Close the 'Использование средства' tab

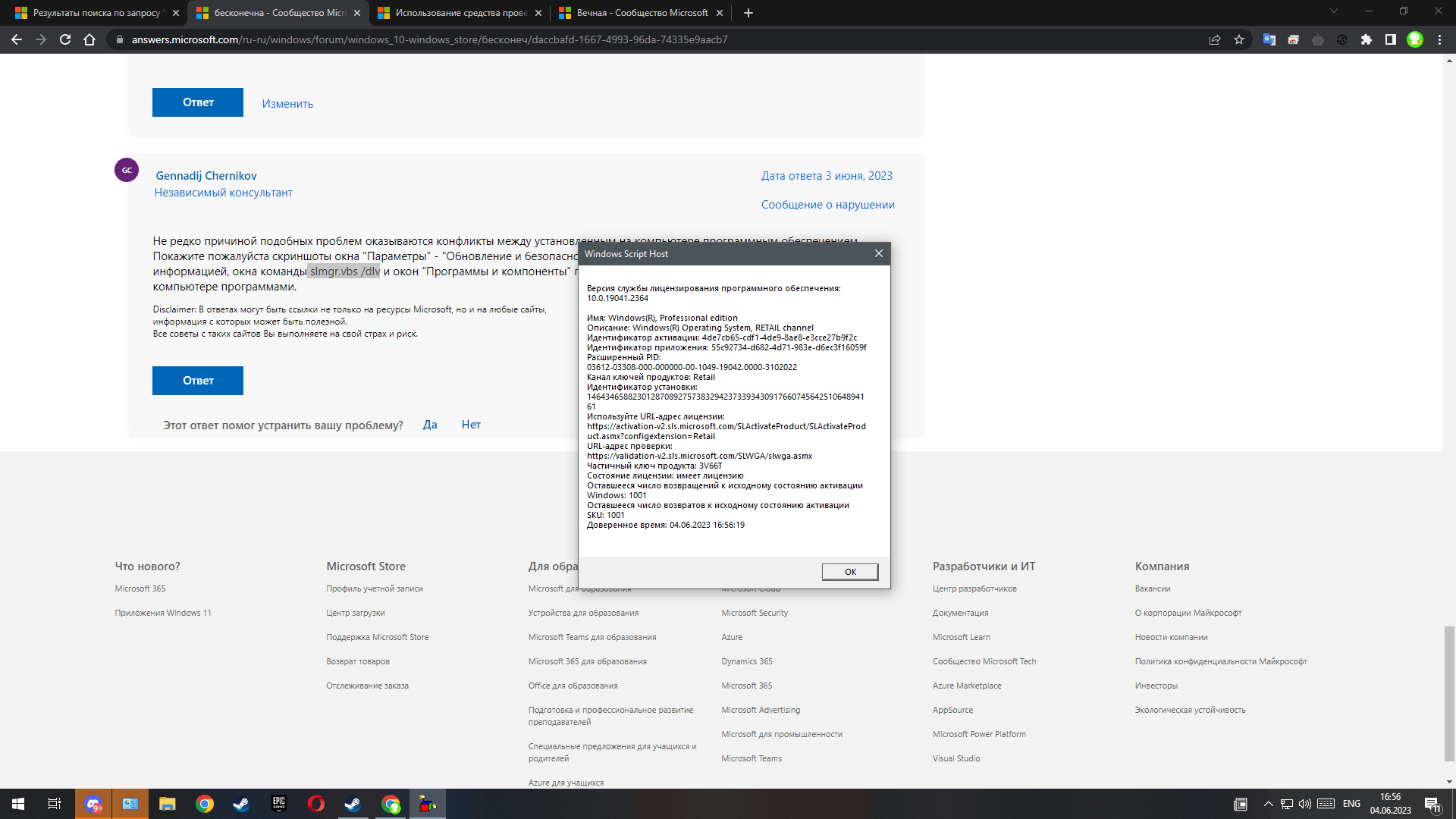pyautogui.click(x=538, y=13)
